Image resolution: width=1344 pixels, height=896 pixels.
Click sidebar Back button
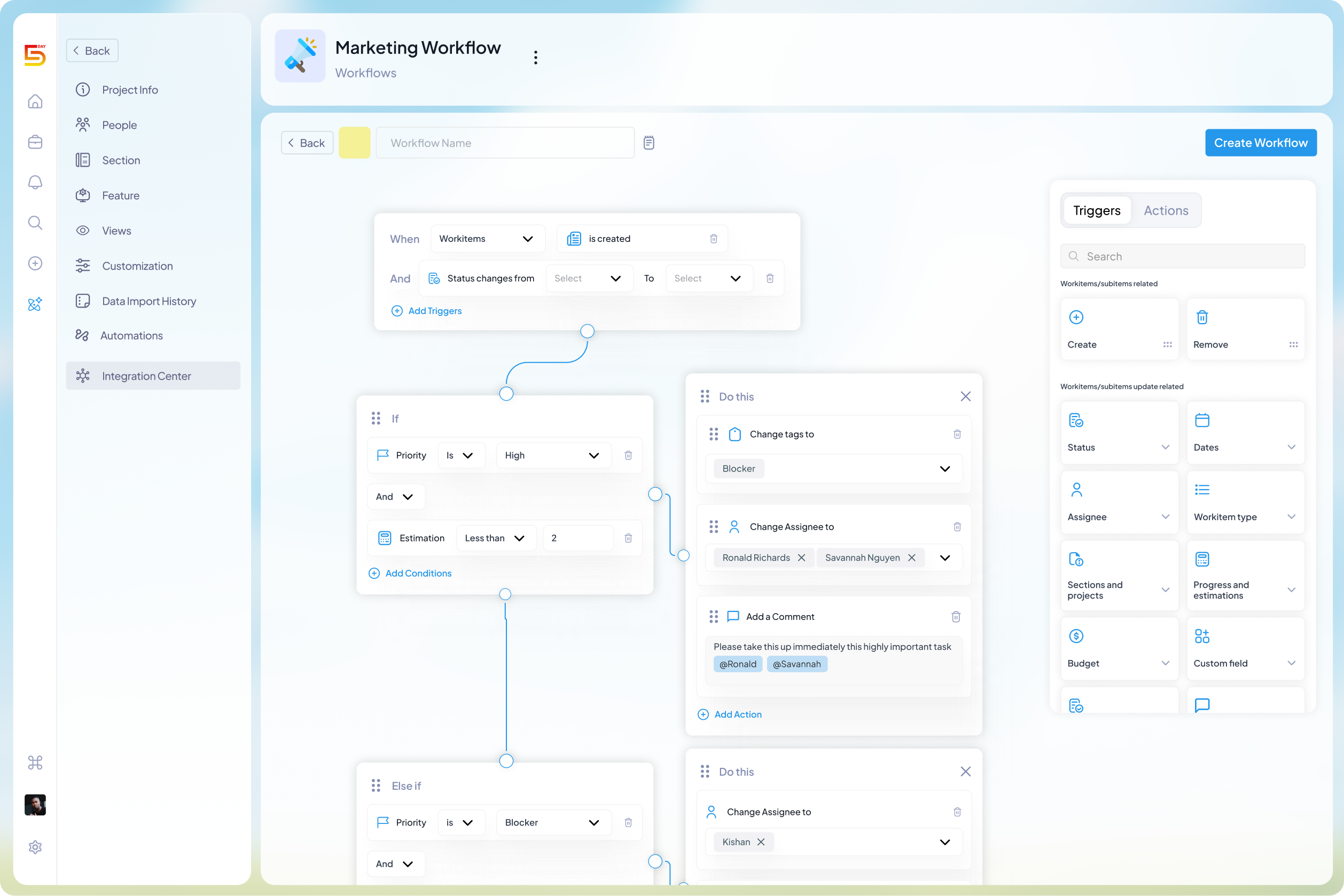click(x=92, y=50)
